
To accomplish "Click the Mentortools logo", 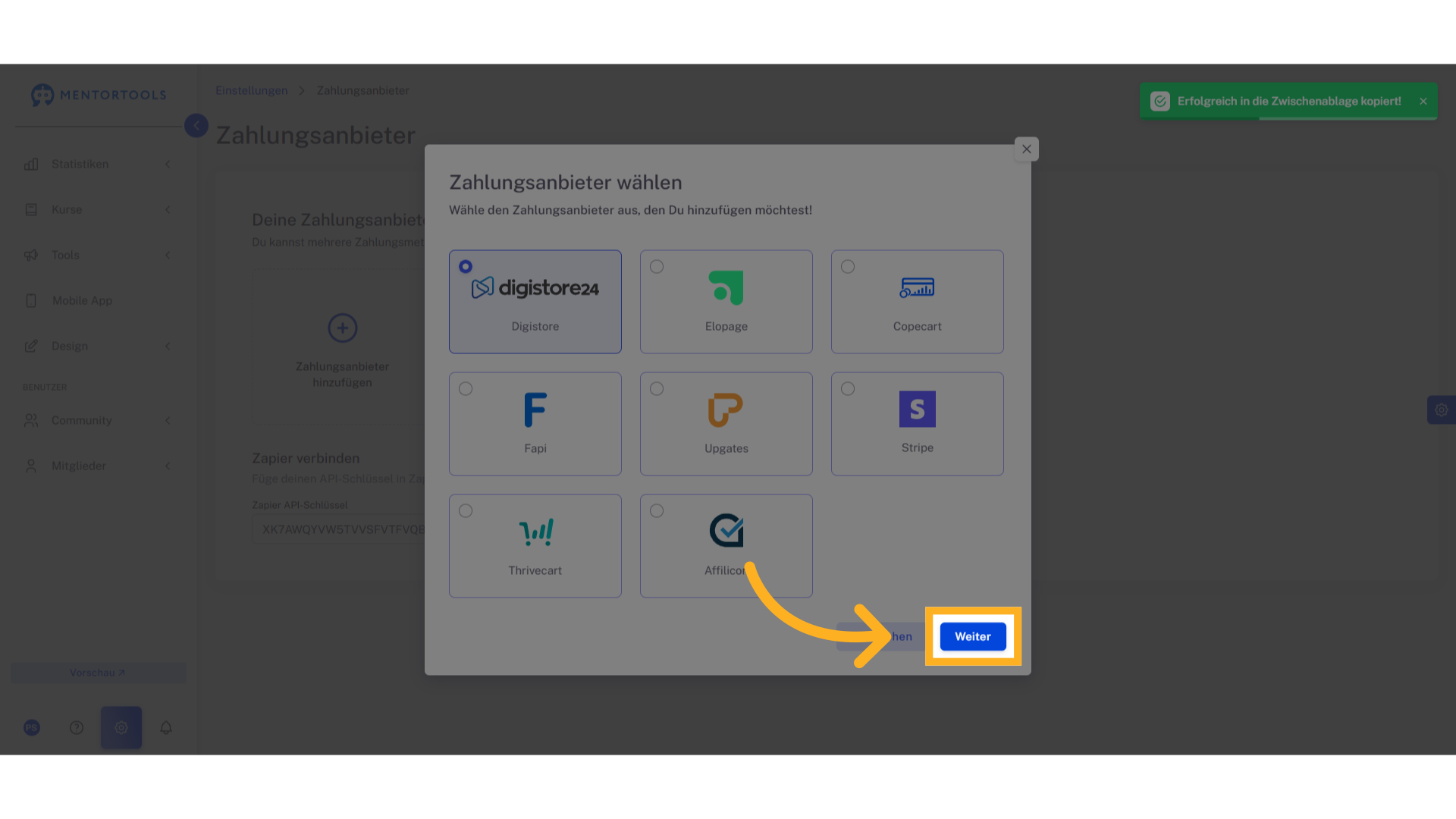I will pos(99,95).
